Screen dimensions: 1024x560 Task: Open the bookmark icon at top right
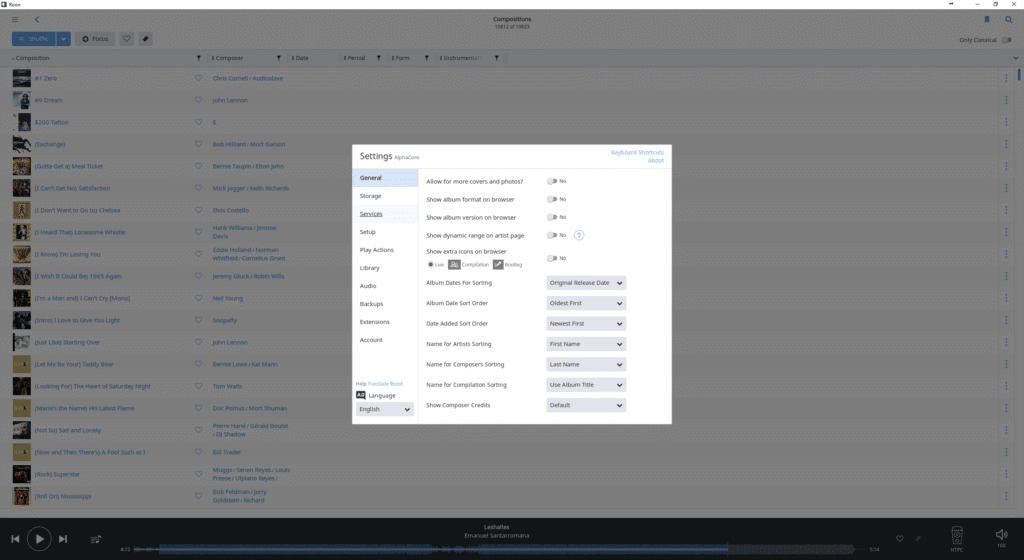pos(987,20)
